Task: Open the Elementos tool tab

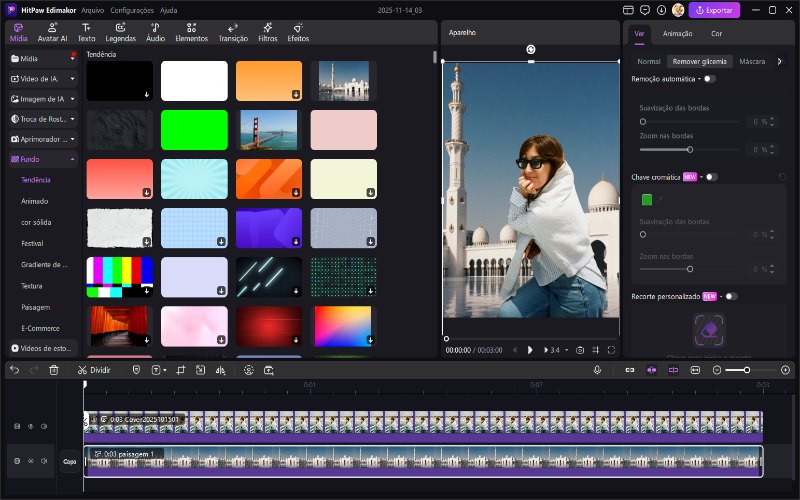Action: (x=191, y=33)
